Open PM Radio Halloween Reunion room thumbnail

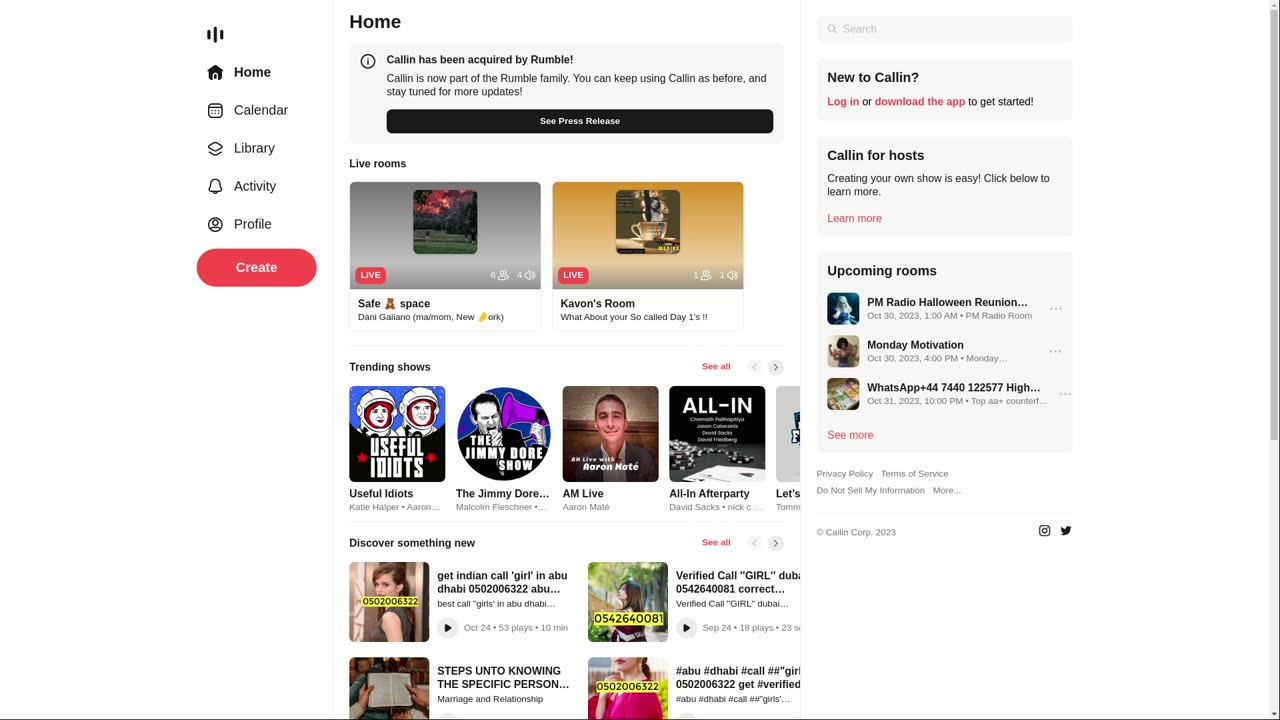843,309
